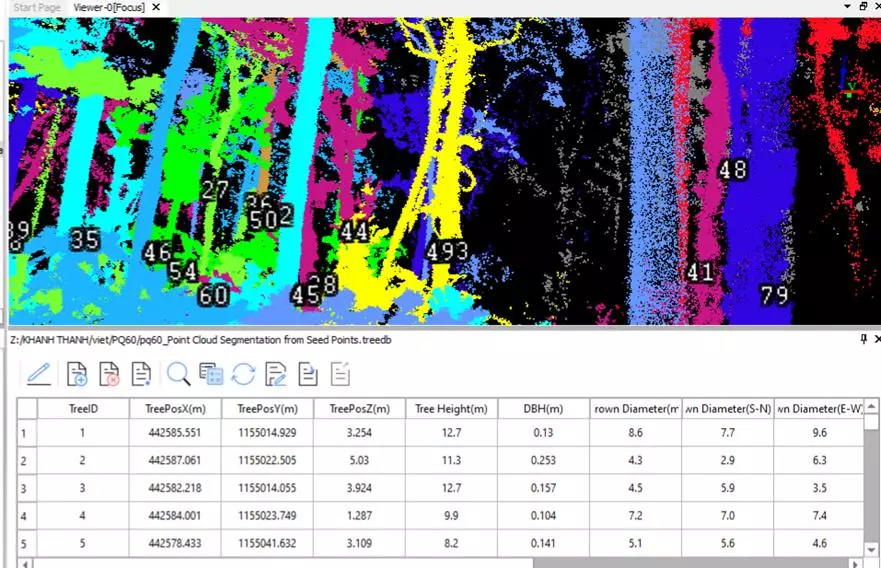
Task: Click the pencil edit icon in tree table toolbar
Action: [x=39, y=374]
